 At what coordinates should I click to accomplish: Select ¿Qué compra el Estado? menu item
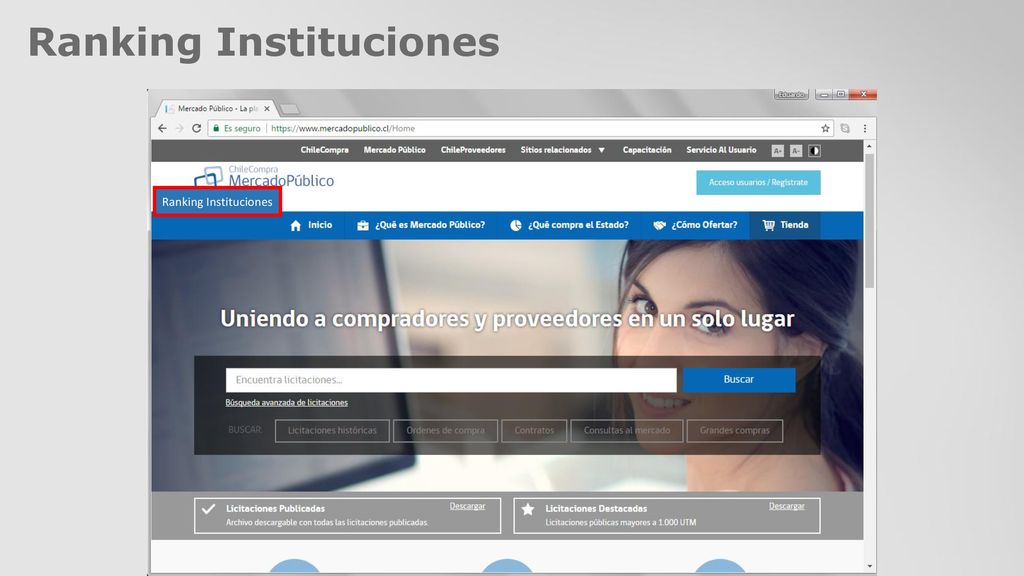point(569,225)
